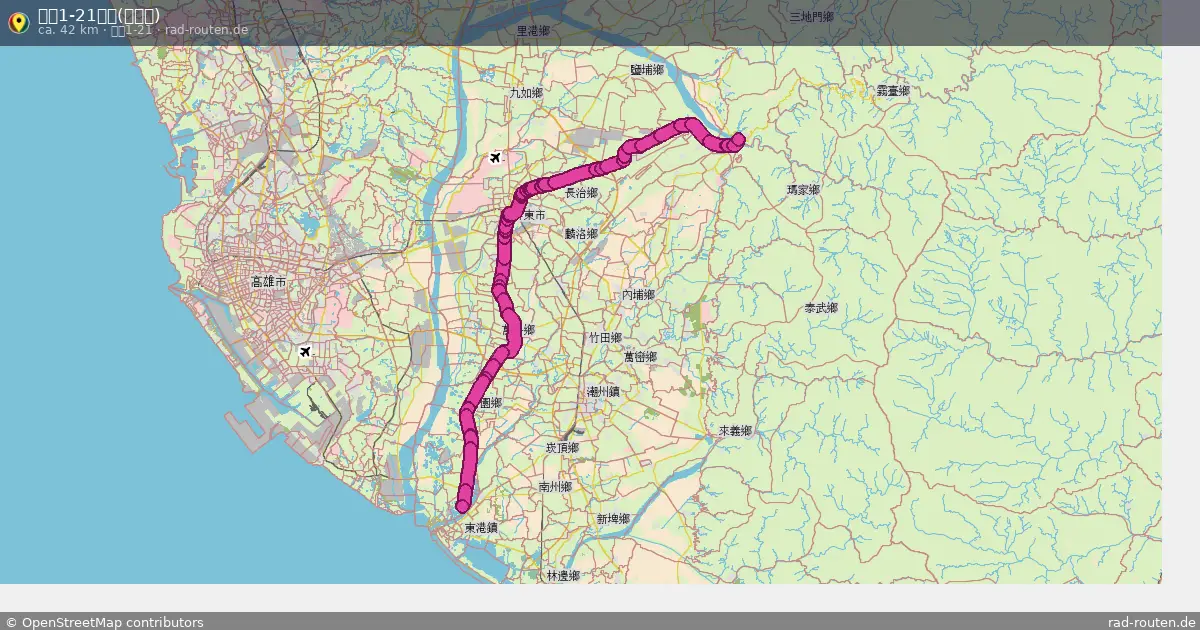The image size is (1200, 630).
Task: Click the airport icon south of 高雄市
Action: (x=305, y=351)
